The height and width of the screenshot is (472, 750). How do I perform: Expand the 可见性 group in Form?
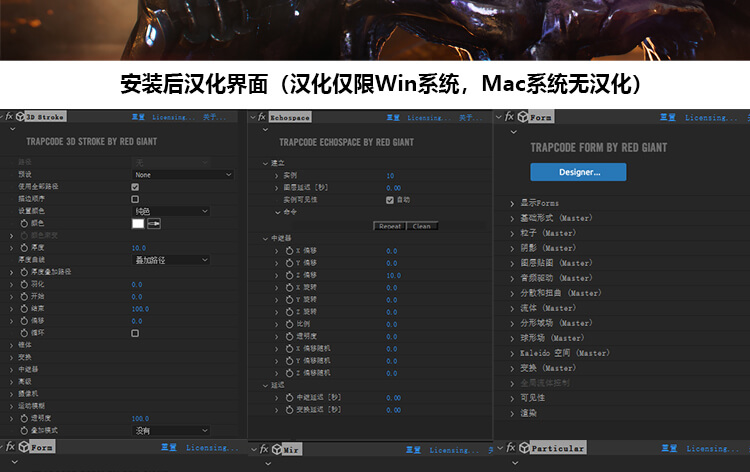512,398
